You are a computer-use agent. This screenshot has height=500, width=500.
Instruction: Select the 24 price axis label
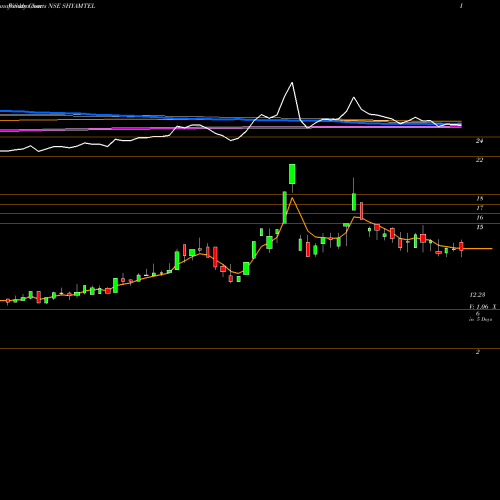(x=479, y=141)
